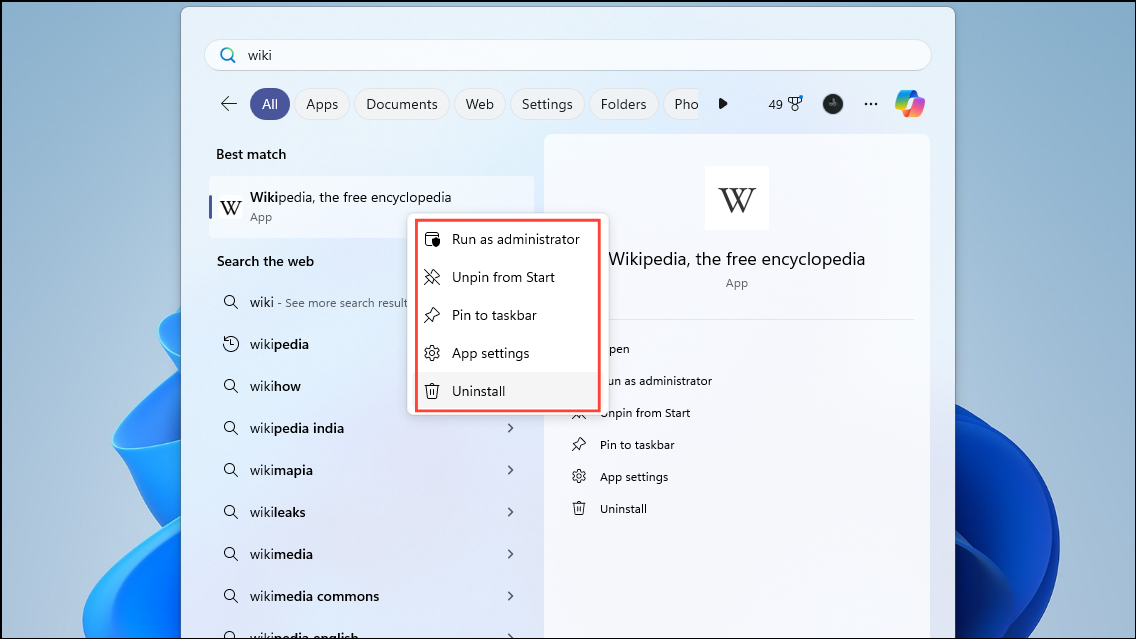Click the shield icon next to Run as administrator
1136x639 pixels.
click(433, 239)
